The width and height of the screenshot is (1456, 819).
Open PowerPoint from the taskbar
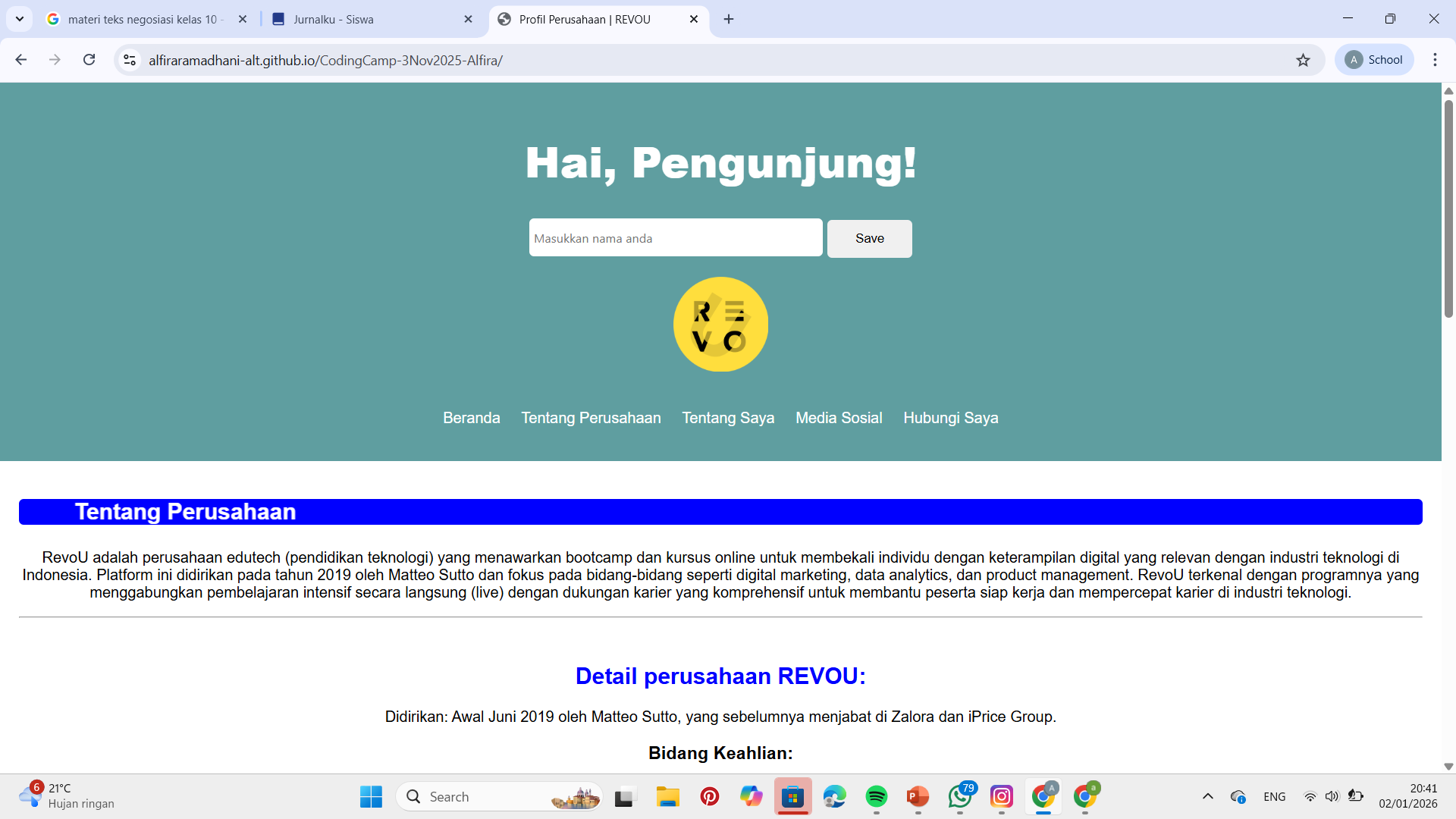coord(918,796)
